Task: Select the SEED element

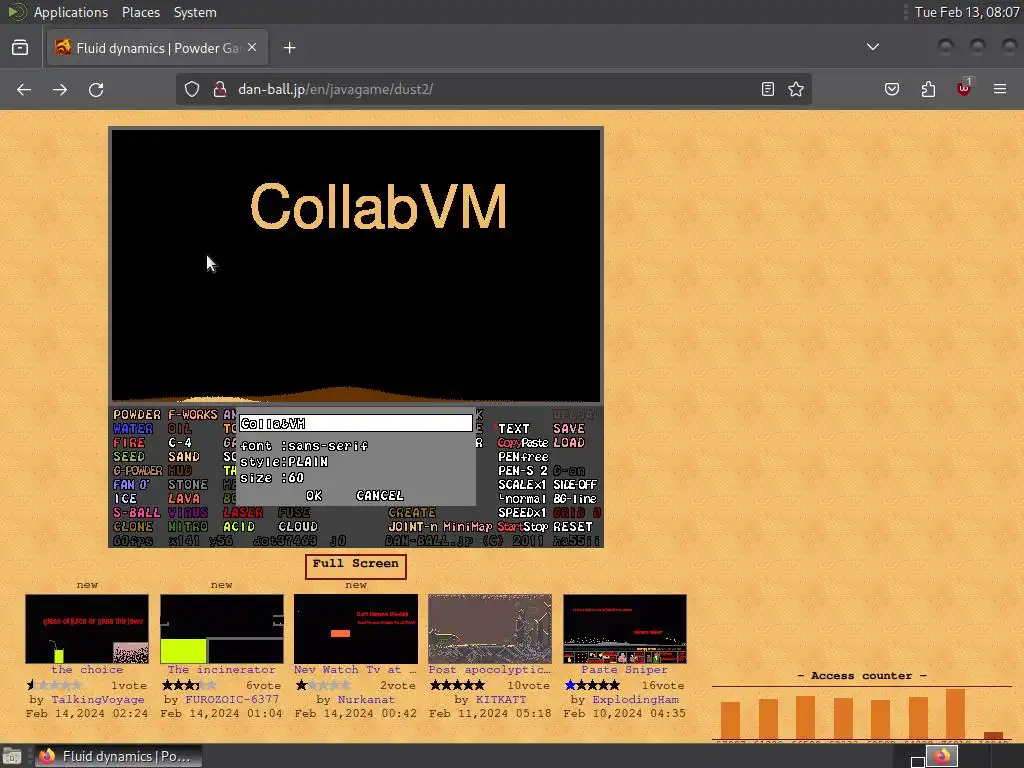Action: 129,457
